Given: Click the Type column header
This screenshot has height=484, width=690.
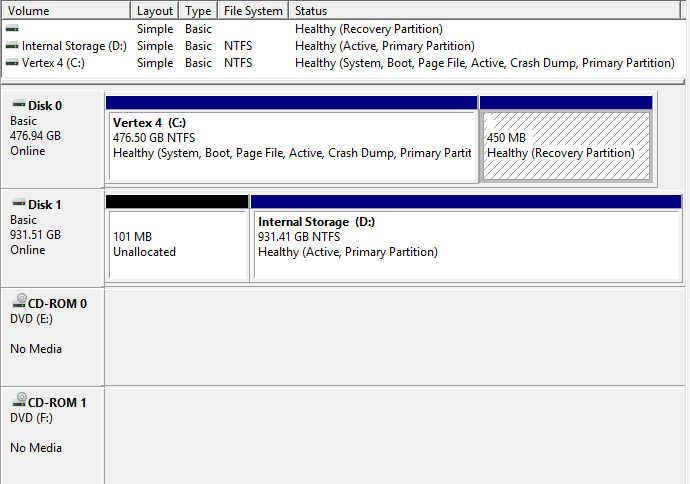Looking at the screenshot, I should (x=198, y=11).
